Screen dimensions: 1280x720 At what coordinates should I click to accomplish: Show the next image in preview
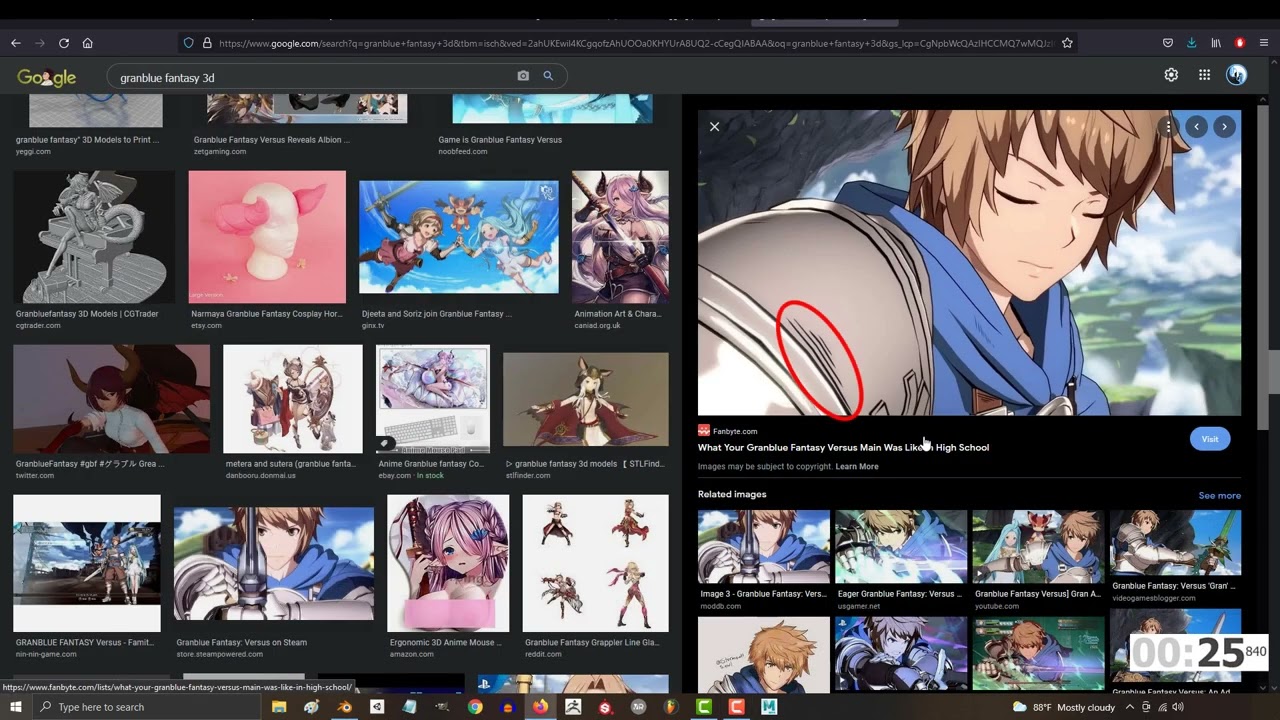point(1224,127)
